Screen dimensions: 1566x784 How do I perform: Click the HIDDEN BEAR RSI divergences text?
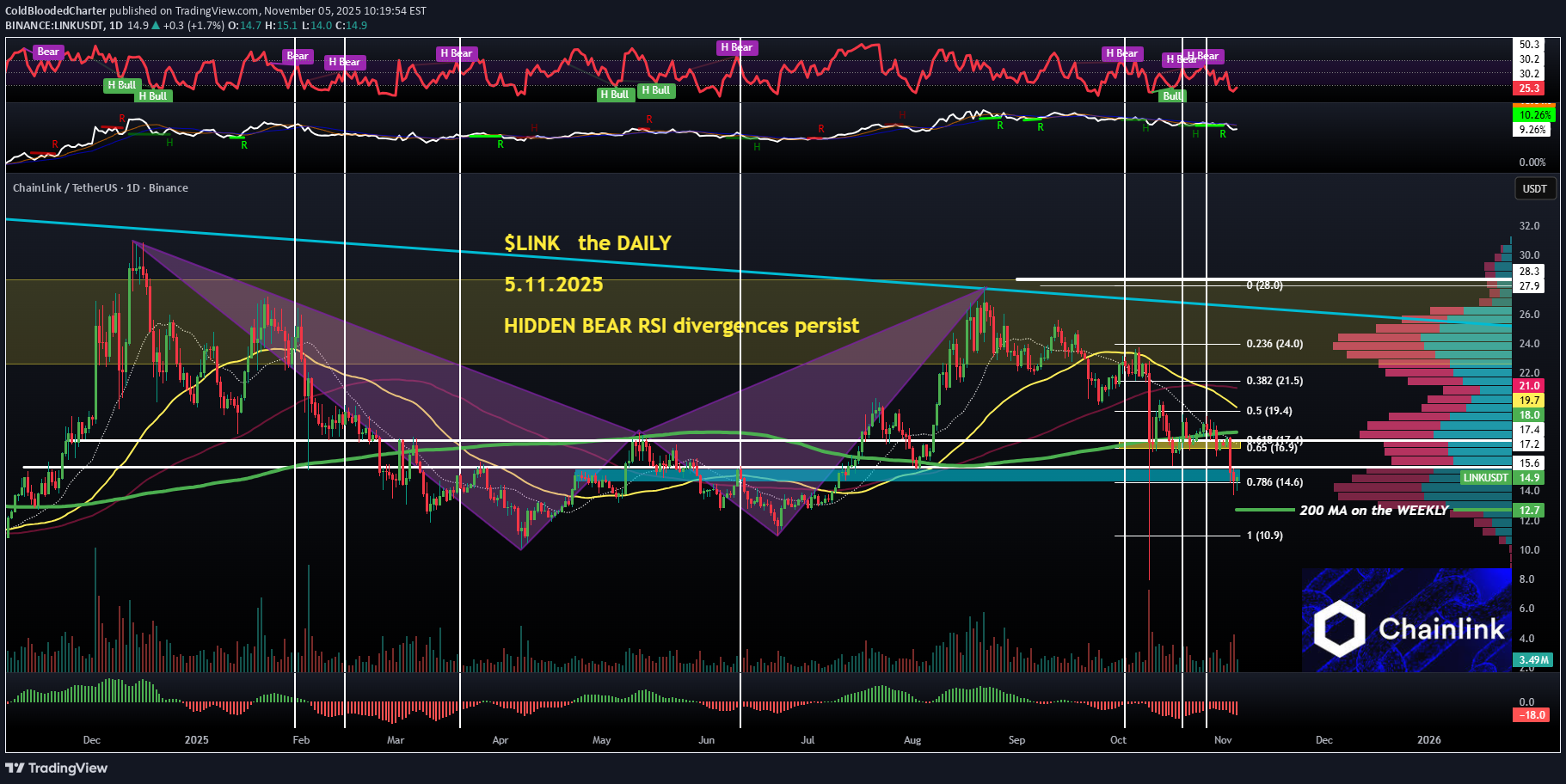[681, 326]
